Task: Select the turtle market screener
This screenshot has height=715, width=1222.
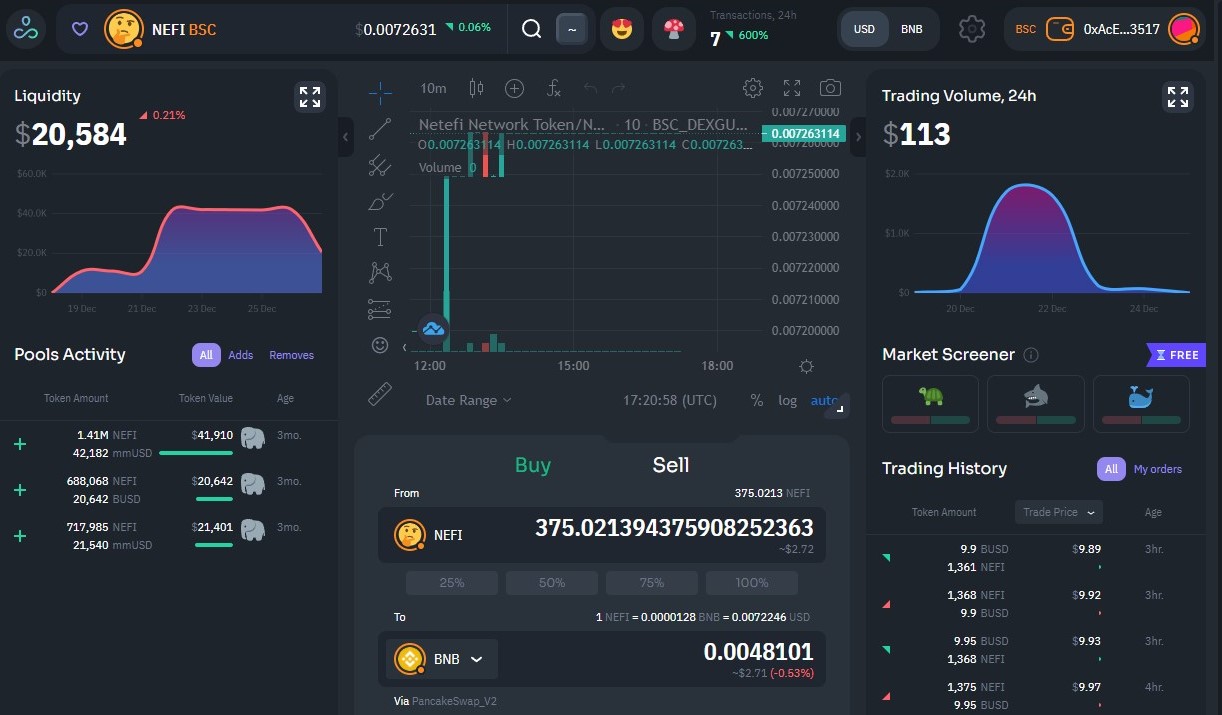Action: coord(930,404)
